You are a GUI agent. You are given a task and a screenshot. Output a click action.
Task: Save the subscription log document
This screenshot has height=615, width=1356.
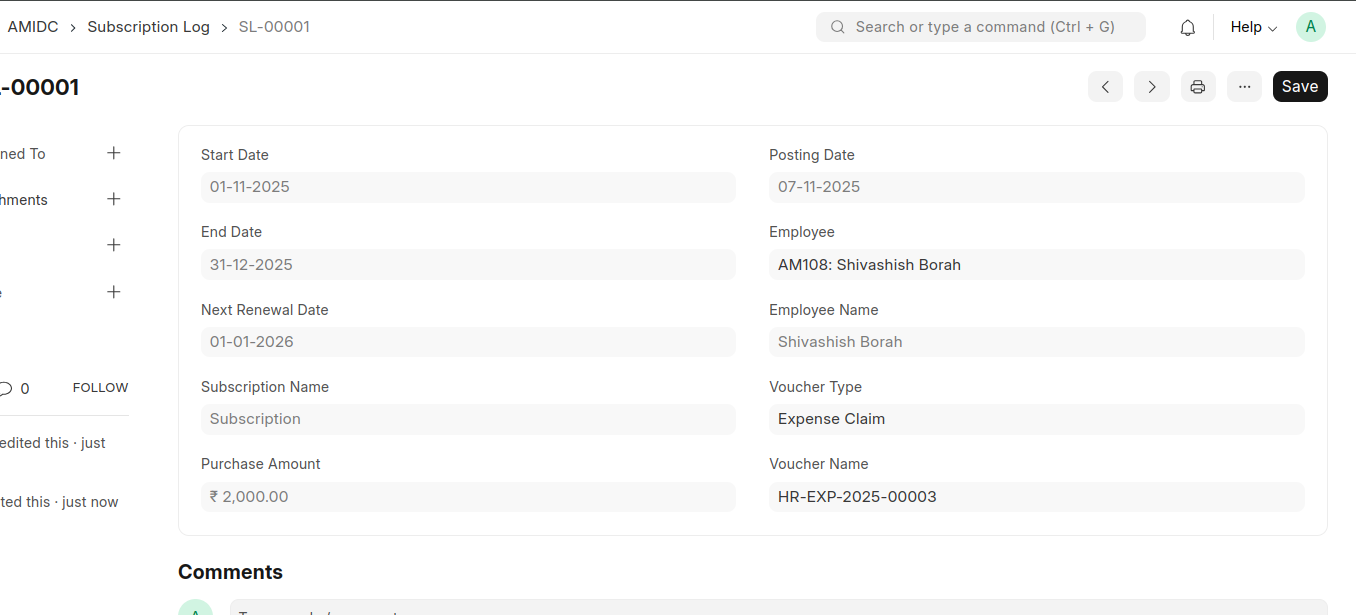click(x=1299, y=87)
